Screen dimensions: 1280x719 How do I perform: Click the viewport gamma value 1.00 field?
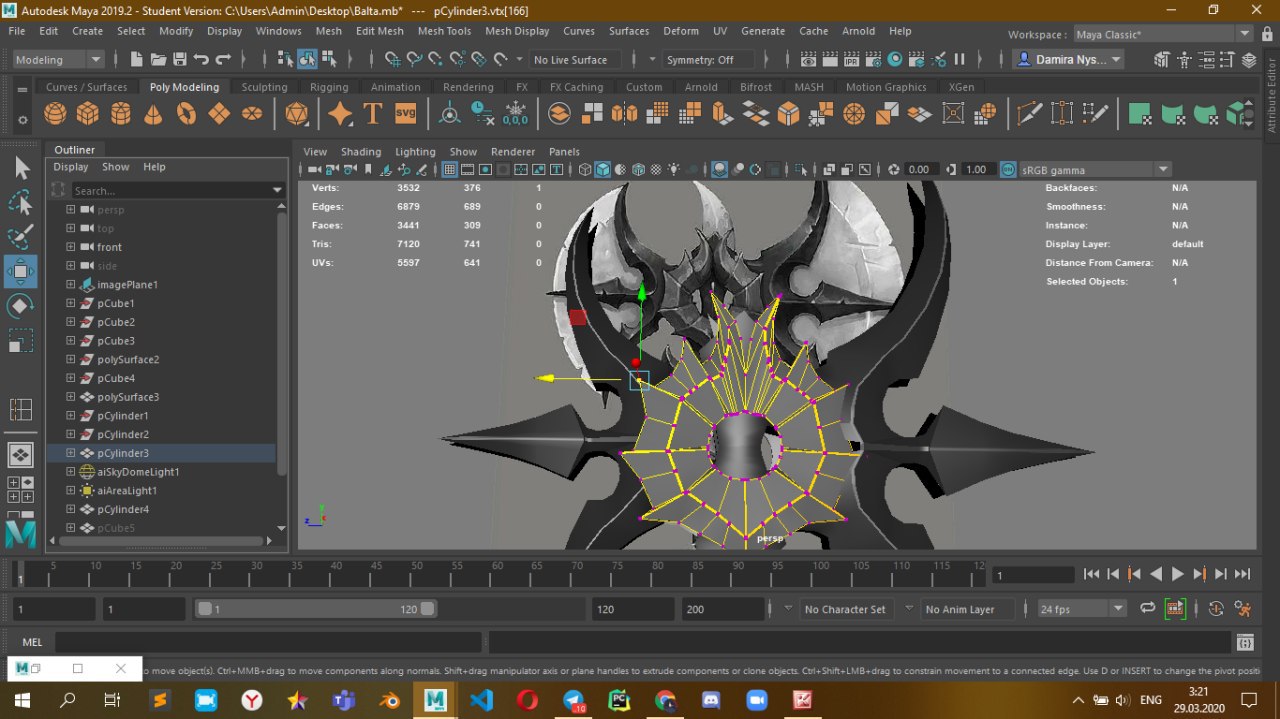point(977,170)
